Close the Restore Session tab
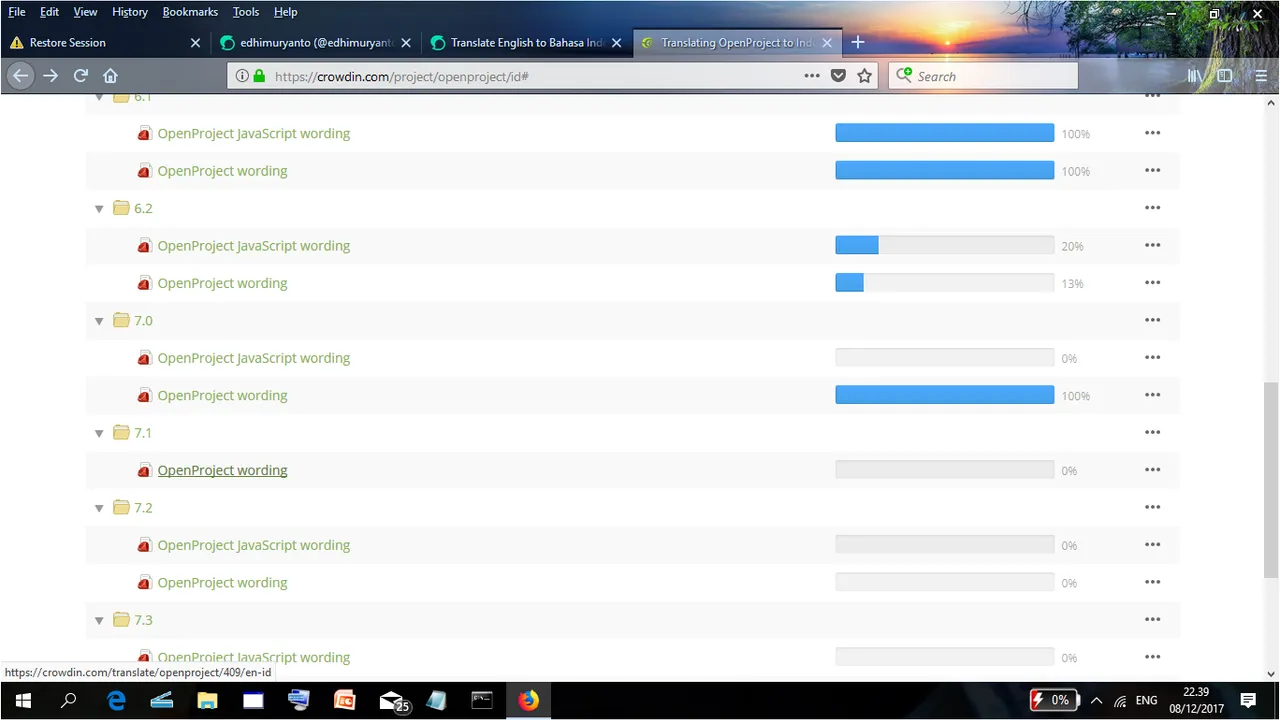This screenshot has height=720, width=1280. pyautogui.click(x=195, y=43)
